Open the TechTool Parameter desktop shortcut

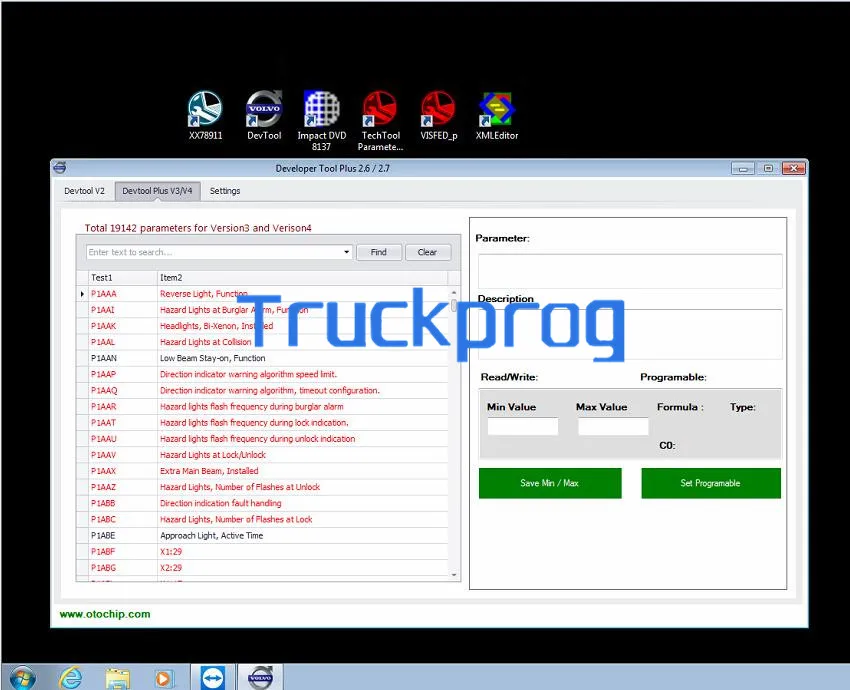[x=380, y=120]
